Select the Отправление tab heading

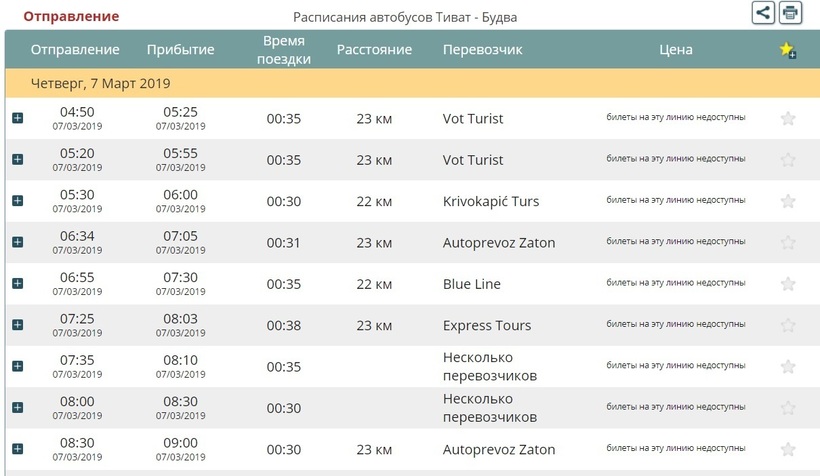click(71, 16)
